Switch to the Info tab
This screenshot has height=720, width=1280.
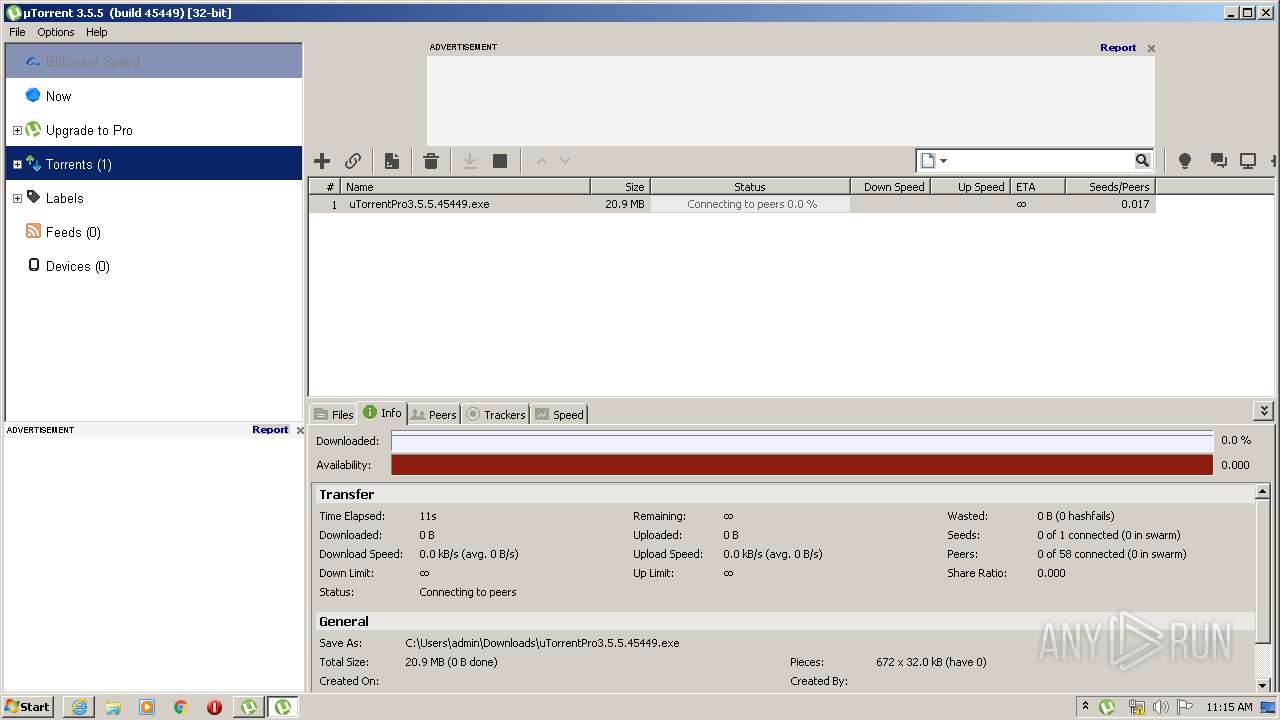(383, 413)
